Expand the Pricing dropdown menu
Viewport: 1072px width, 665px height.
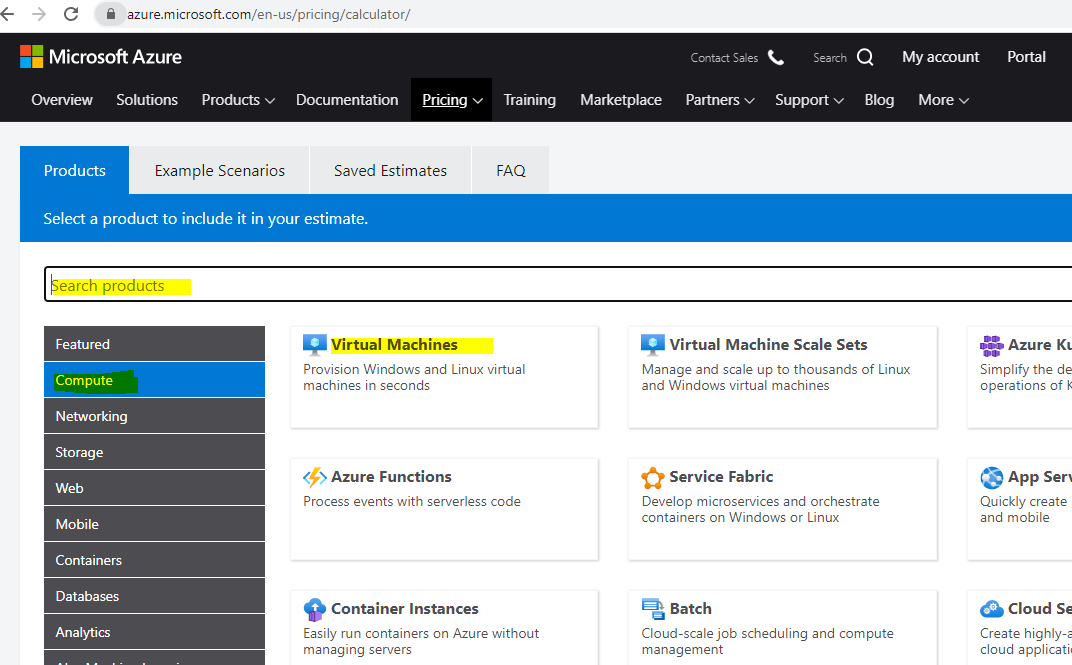coord(452,100)
